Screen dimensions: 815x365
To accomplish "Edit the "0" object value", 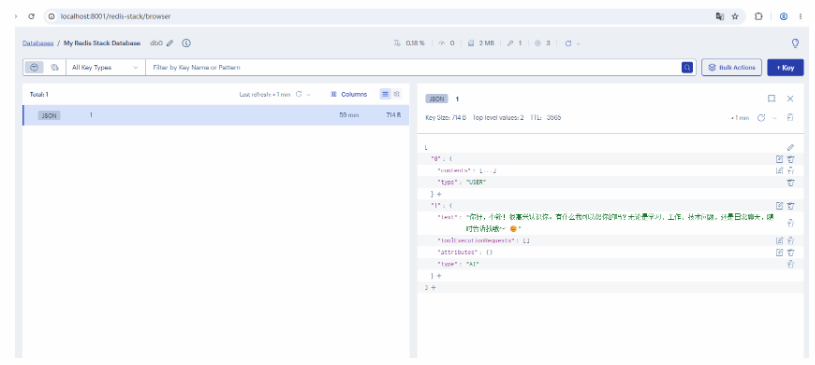I will tap(779, 159).
